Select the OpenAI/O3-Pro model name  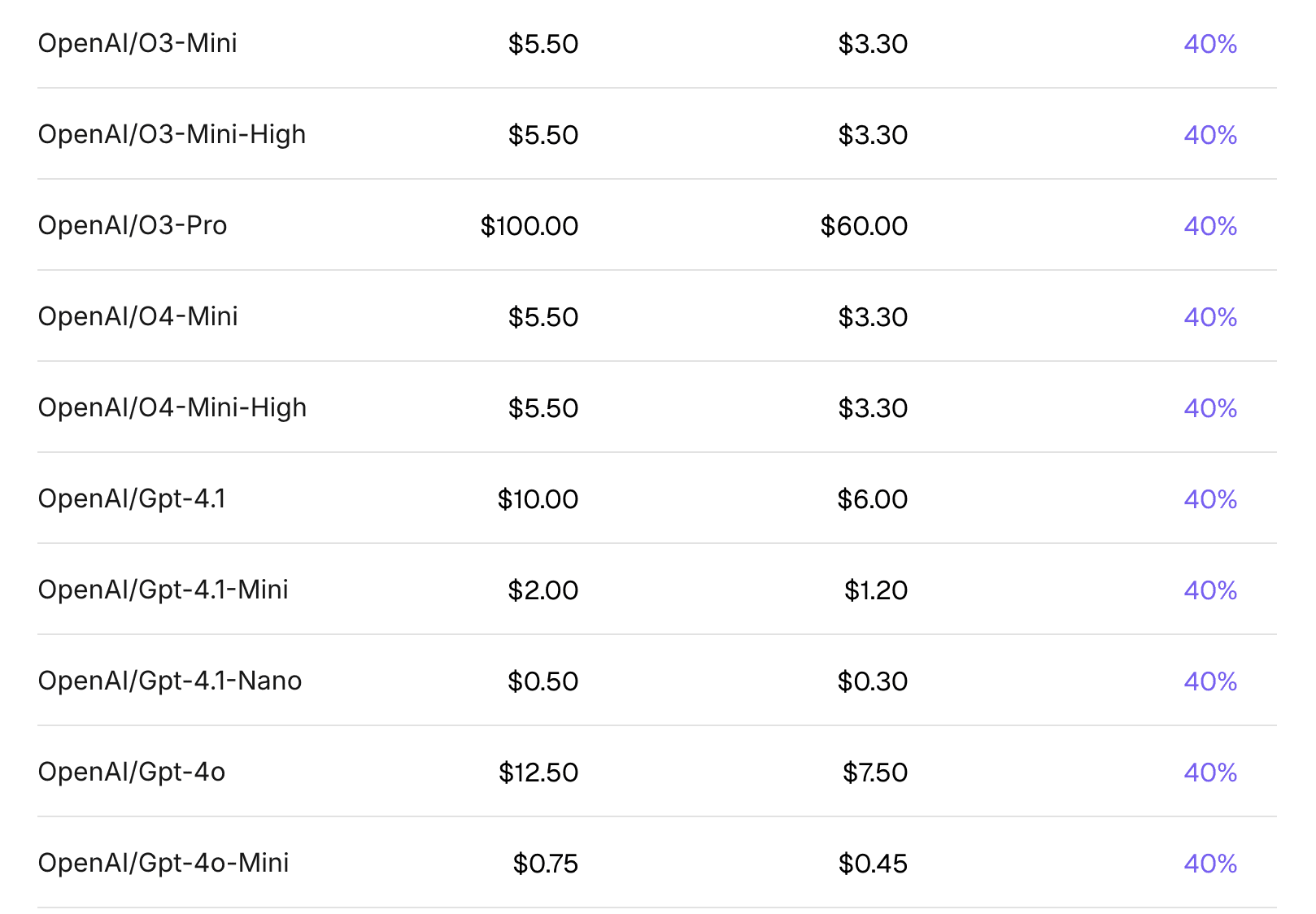pos(133,225)
